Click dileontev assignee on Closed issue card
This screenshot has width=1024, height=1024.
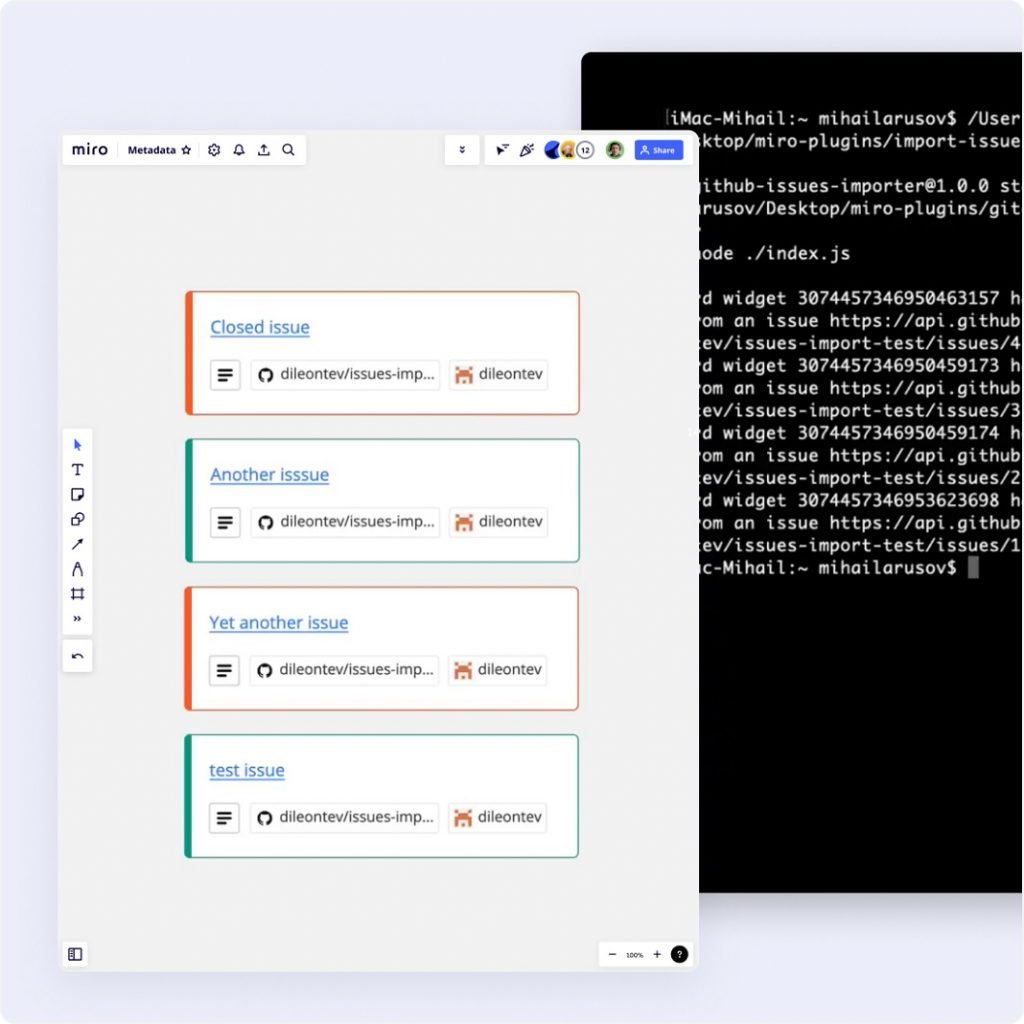498,375
